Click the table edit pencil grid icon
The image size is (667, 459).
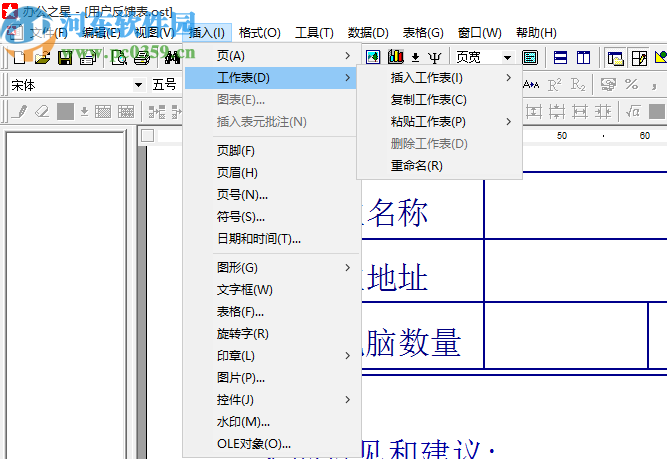point(639,57)
